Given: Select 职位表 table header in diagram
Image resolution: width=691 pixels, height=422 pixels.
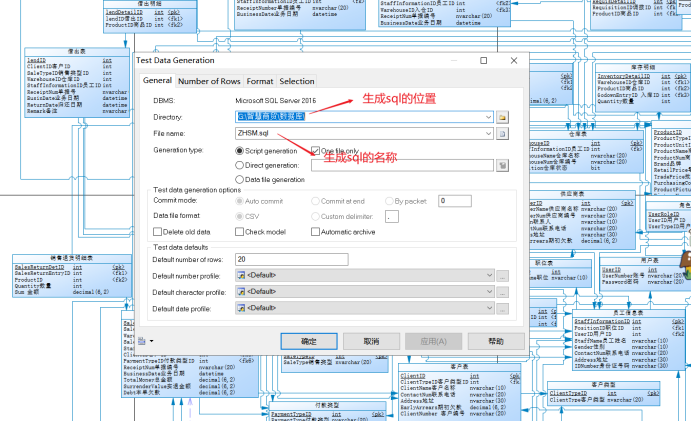Looking at the screenshot, I should pos(545,263).
